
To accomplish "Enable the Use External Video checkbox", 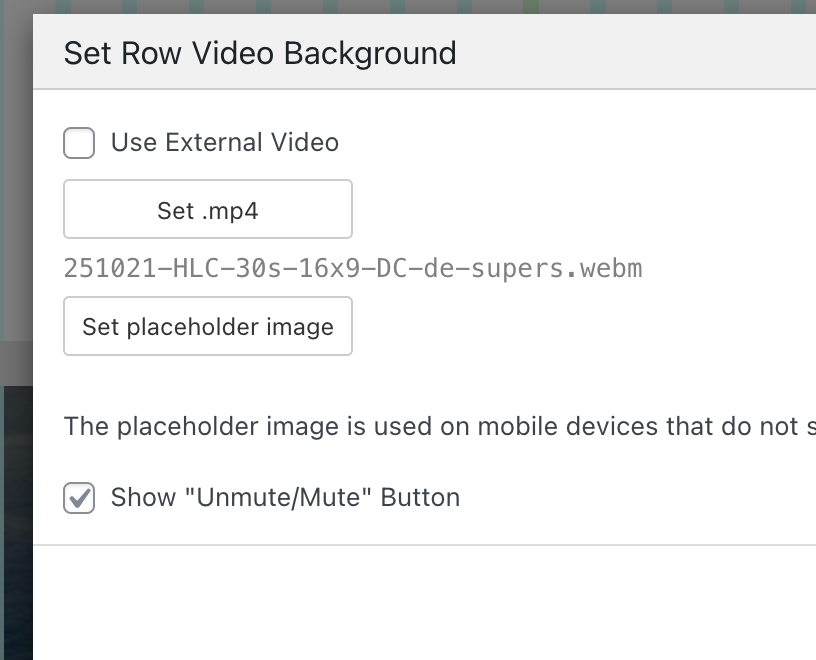I will [x=79, y=143].
